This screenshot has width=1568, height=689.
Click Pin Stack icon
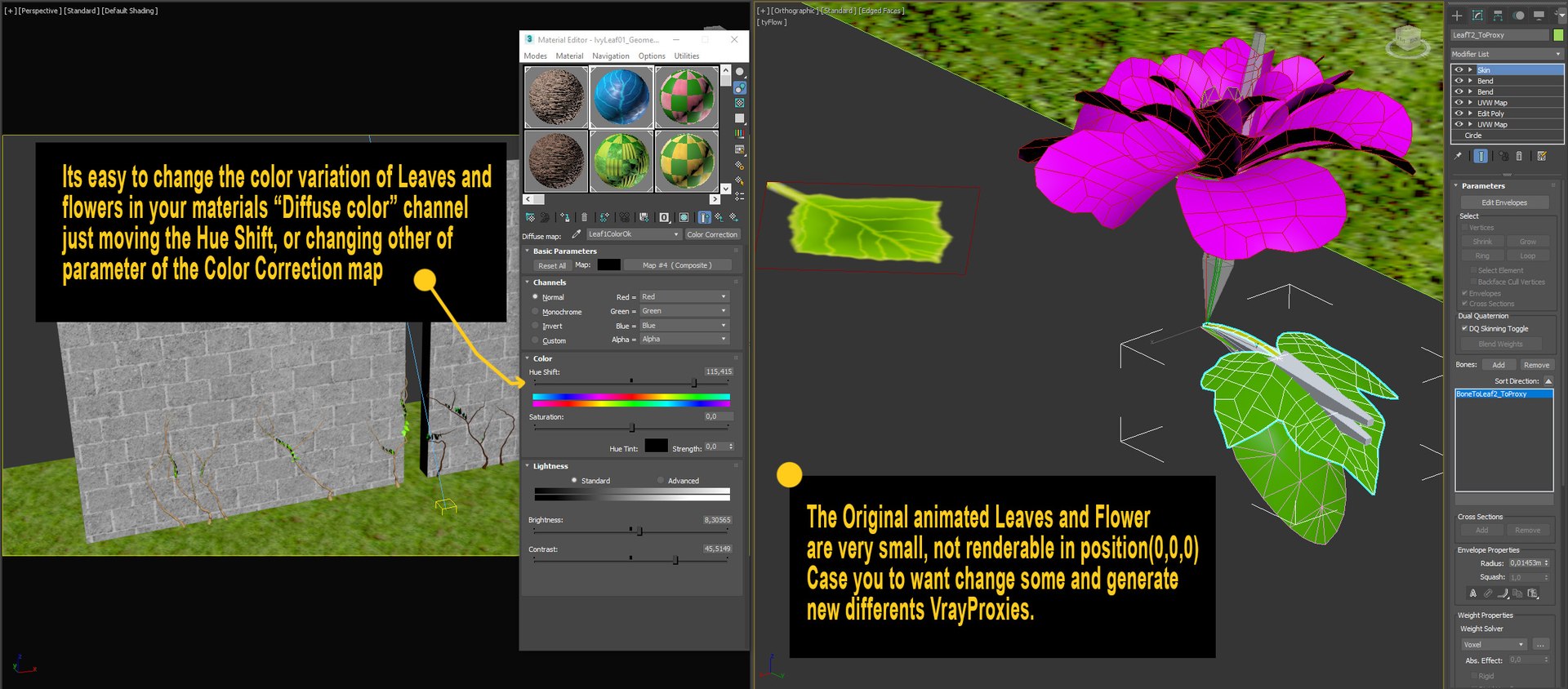[1458, 156]
